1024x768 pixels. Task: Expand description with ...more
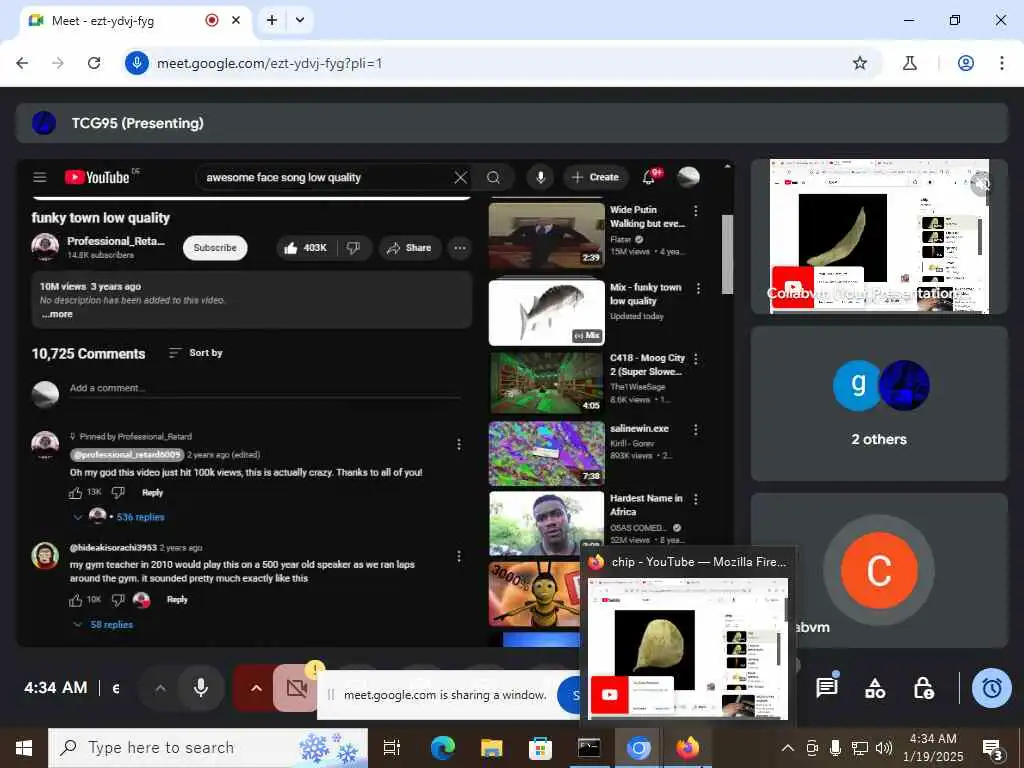click(x=57, y=314)
